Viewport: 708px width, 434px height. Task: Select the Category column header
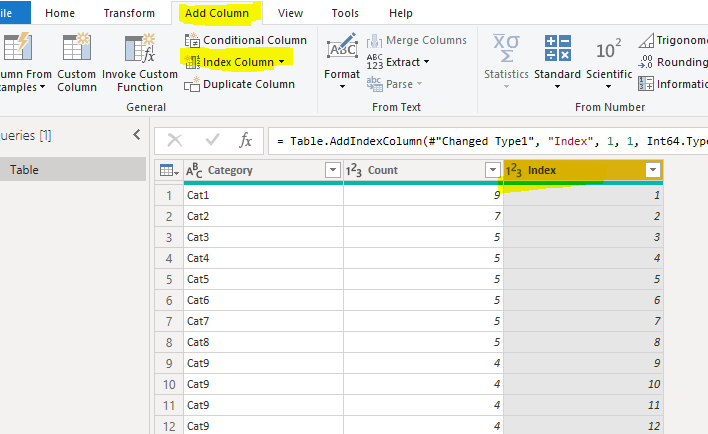click(264, 171)
